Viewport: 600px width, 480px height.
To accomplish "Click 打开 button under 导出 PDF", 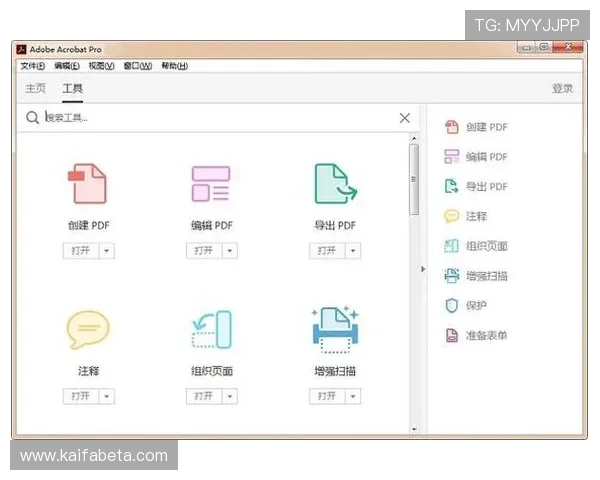I will pyautogui.click(x=327, y=251).
